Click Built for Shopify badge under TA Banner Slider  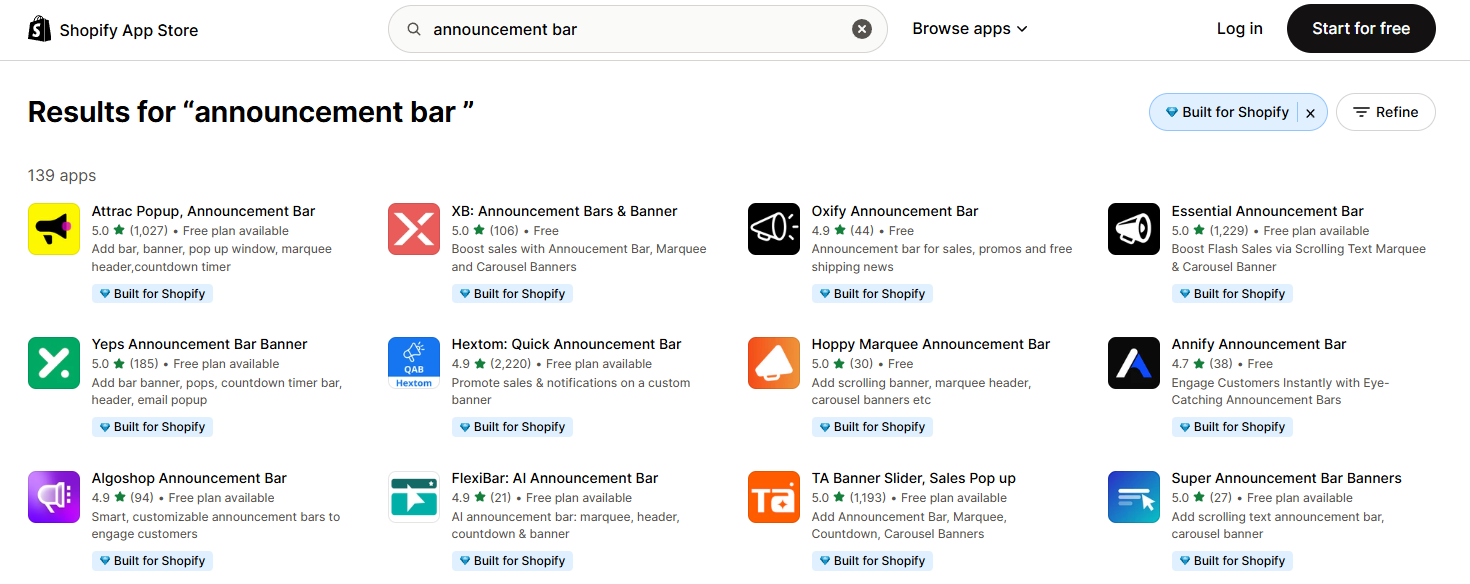(x=872, y=561)
